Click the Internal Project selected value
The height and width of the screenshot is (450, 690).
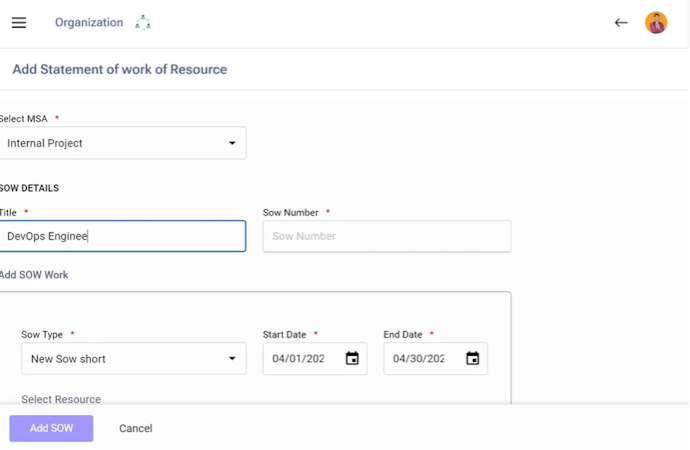pos(45,143)
